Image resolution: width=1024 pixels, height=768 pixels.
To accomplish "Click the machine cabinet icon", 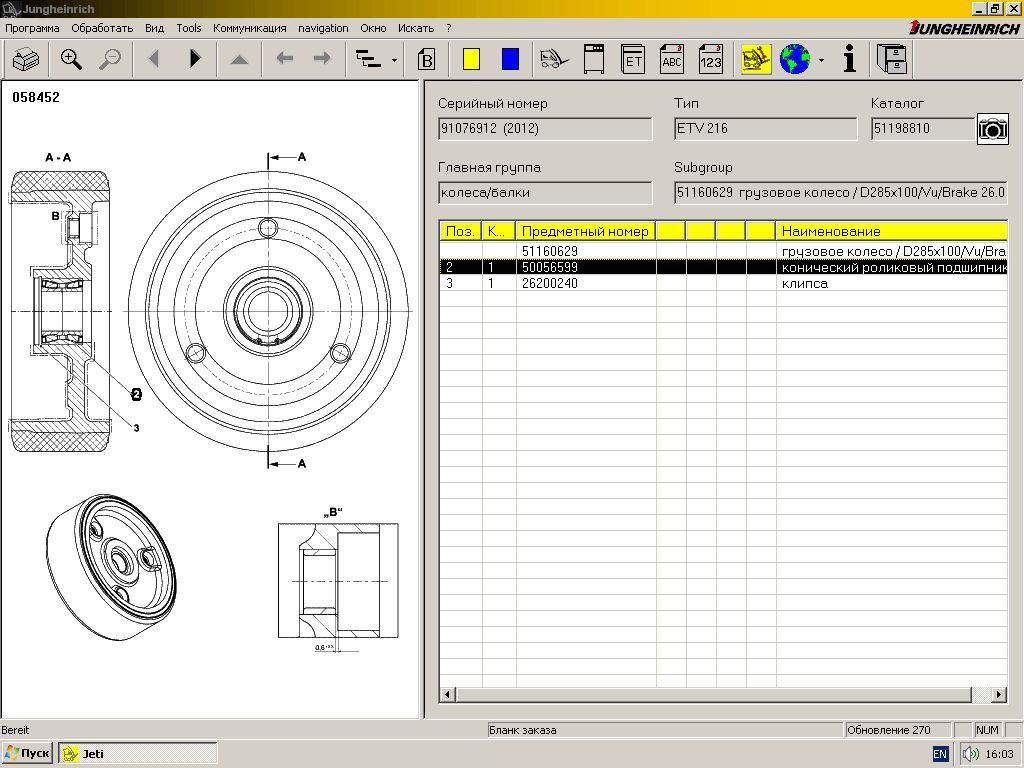I will 594,59.
